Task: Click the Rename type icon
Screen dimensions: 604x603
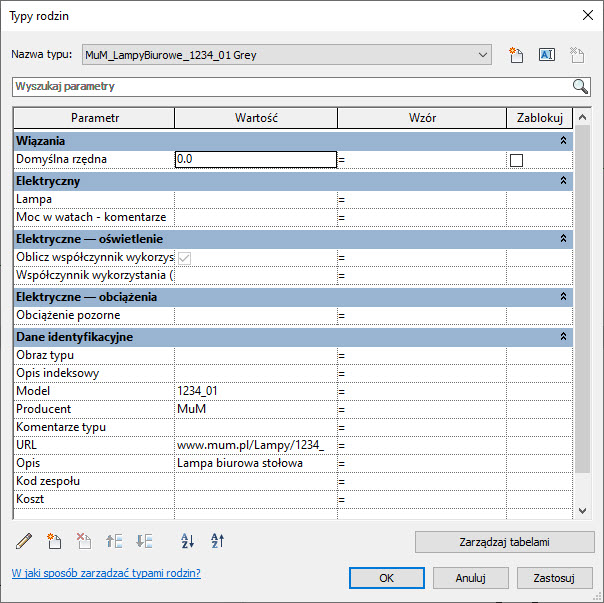Action: [547, 55]
